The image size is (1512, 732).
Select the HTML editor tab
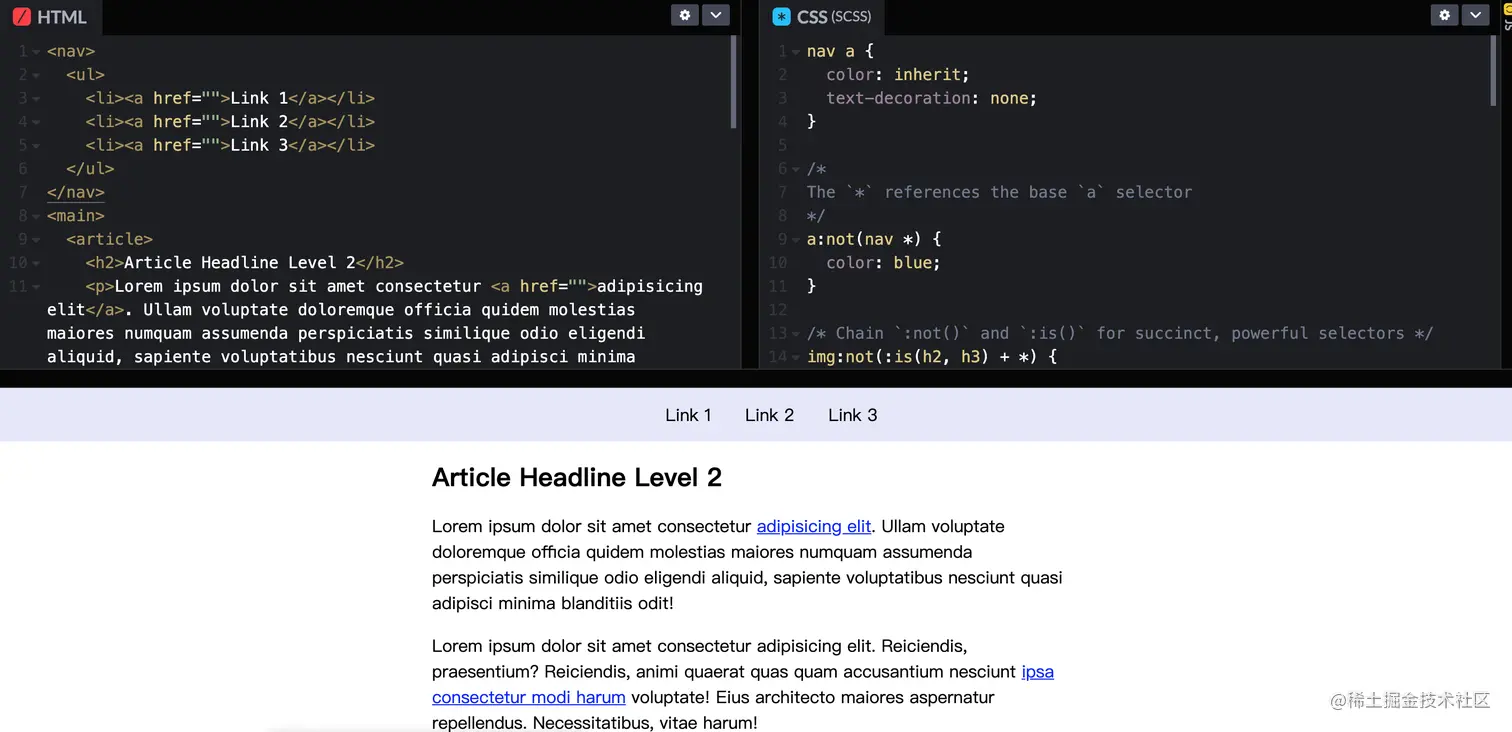pyautogui.click(x=50, y=17)
